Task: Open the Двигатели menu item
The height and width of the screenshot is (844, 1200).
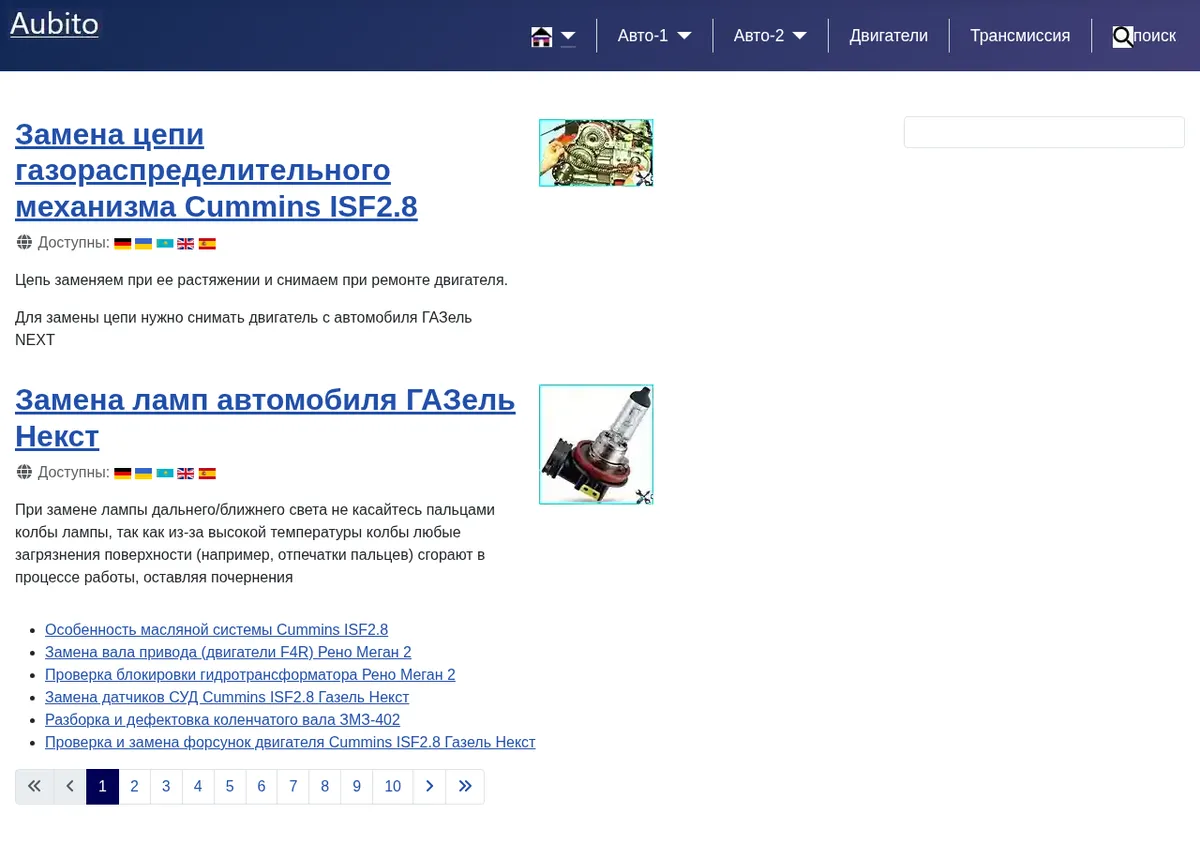Action: pyautogui.click(x=889, y=36)
